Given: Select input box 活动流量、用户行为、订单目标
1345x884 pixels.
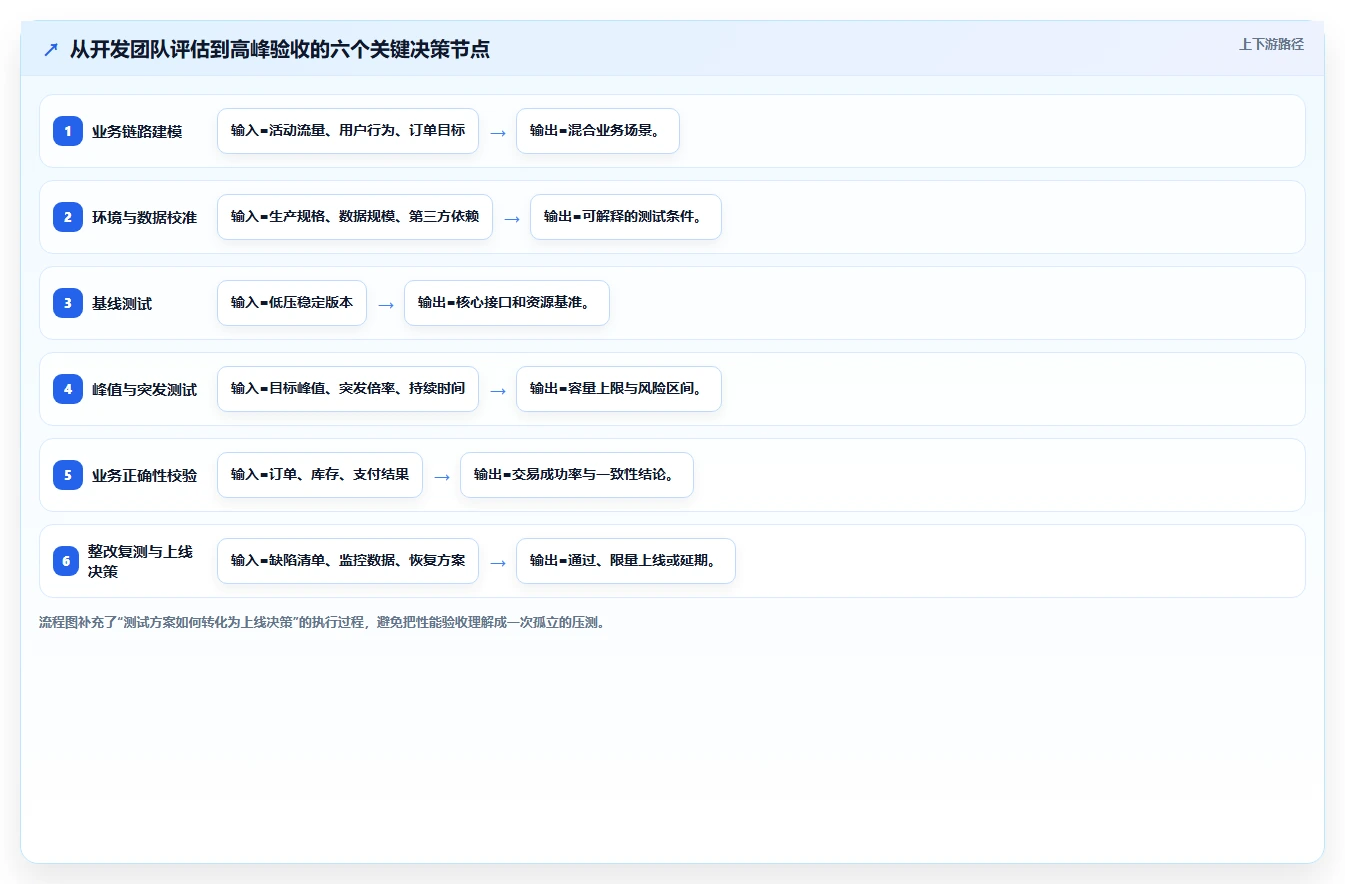Looking at the screenshot, I should point(348,131).
